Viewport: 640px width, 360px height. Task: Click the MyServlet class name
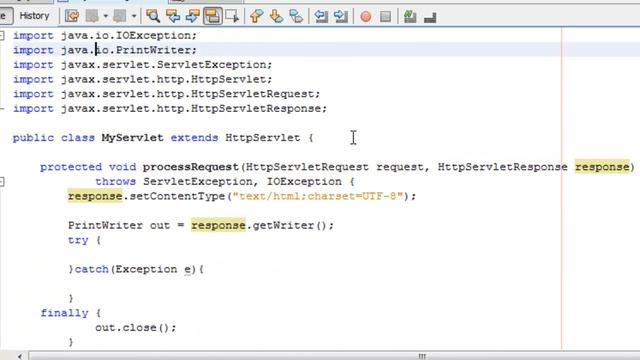coord(132,138)
